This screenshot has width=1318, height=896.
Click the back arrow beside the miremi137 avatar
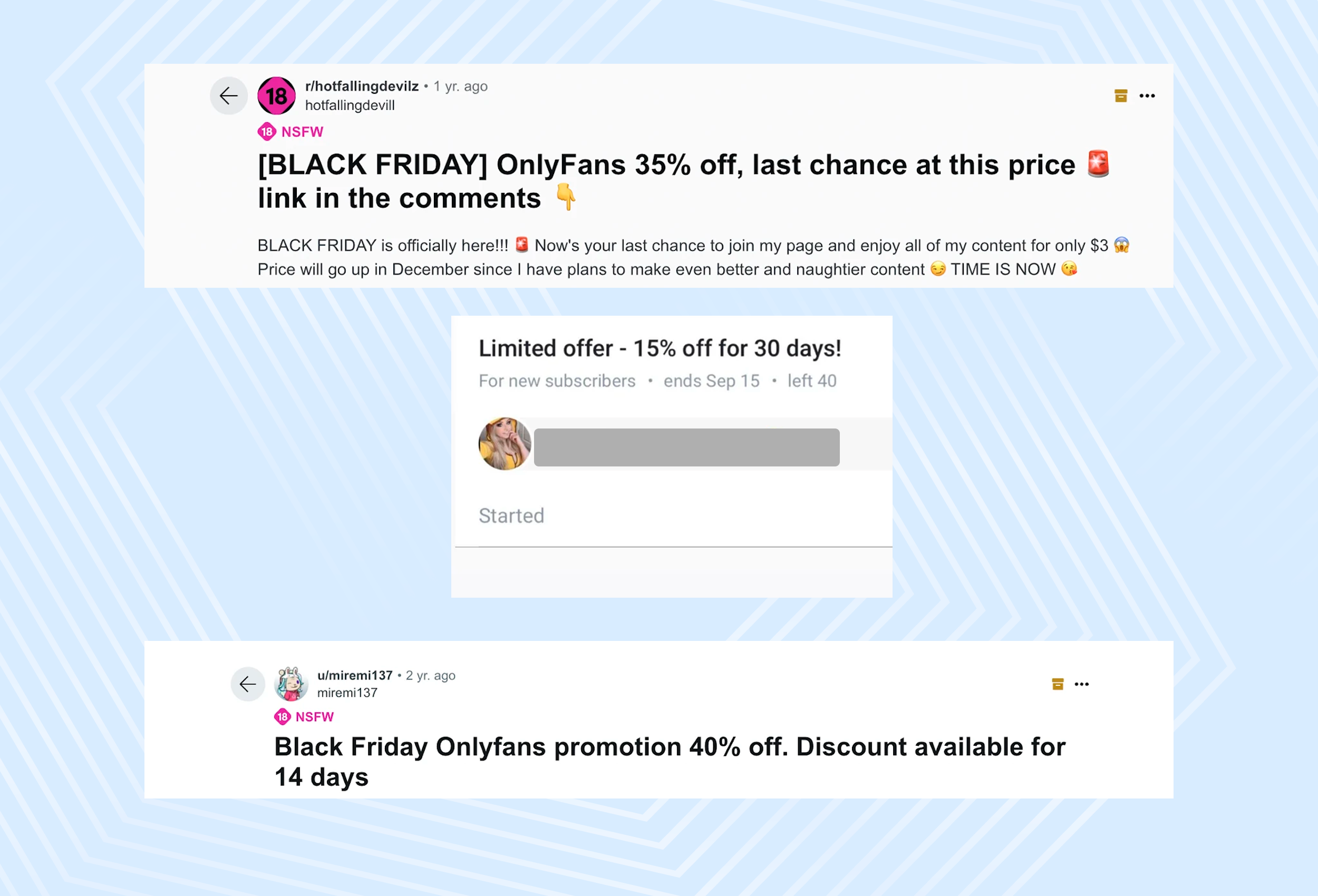[248, 684]
